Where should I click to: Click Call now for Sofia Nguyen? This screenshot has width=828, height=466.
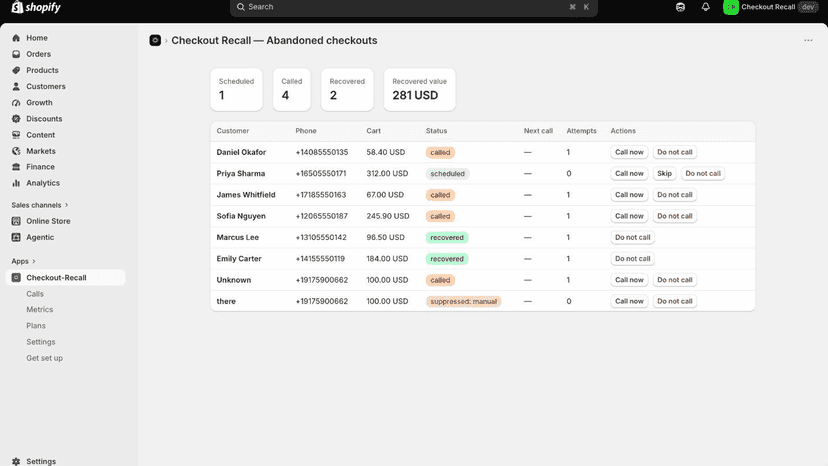[629, 216]
